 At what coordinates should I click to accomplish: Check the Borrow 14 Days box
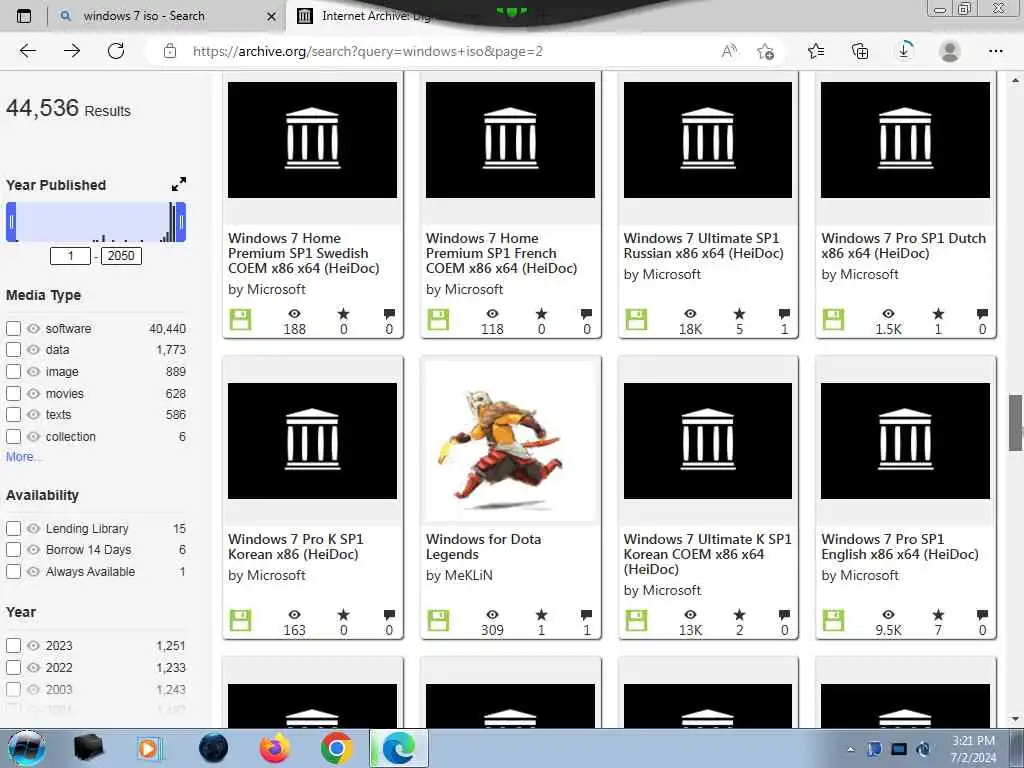coord(13,550)
